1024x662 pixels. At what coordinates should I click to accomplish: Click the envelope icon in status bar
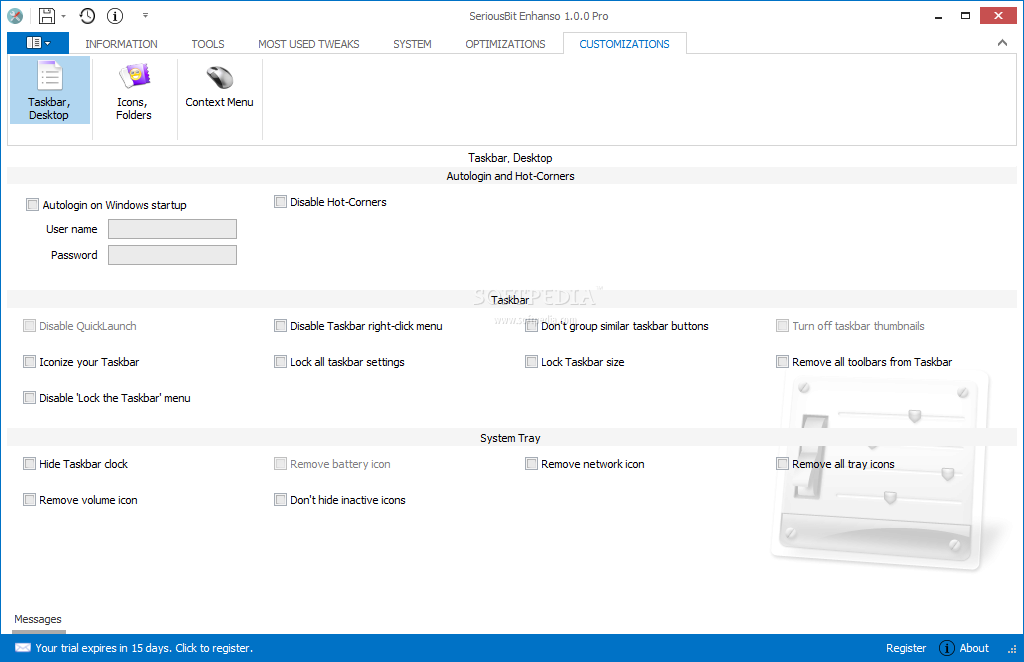click(x=23, y=648)
